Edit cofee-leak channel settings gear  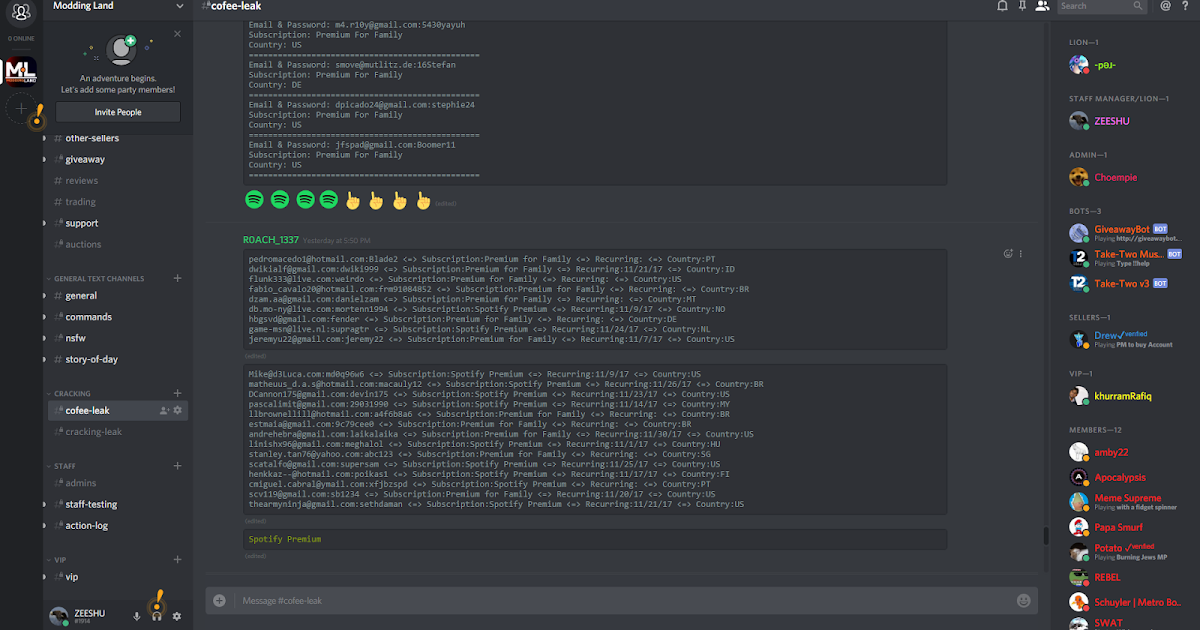pos(178,410)
